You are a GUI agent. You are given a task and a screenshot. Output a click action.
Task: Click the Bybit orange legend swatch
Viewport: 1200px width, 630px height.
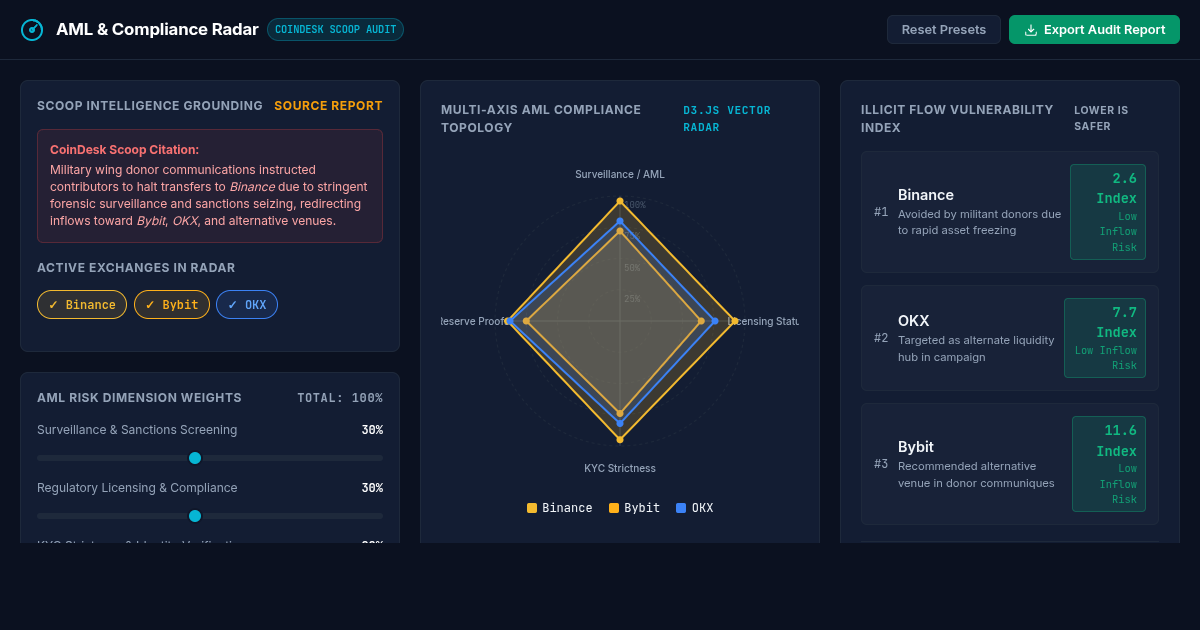pyautogui.click(x=614, y=508)
